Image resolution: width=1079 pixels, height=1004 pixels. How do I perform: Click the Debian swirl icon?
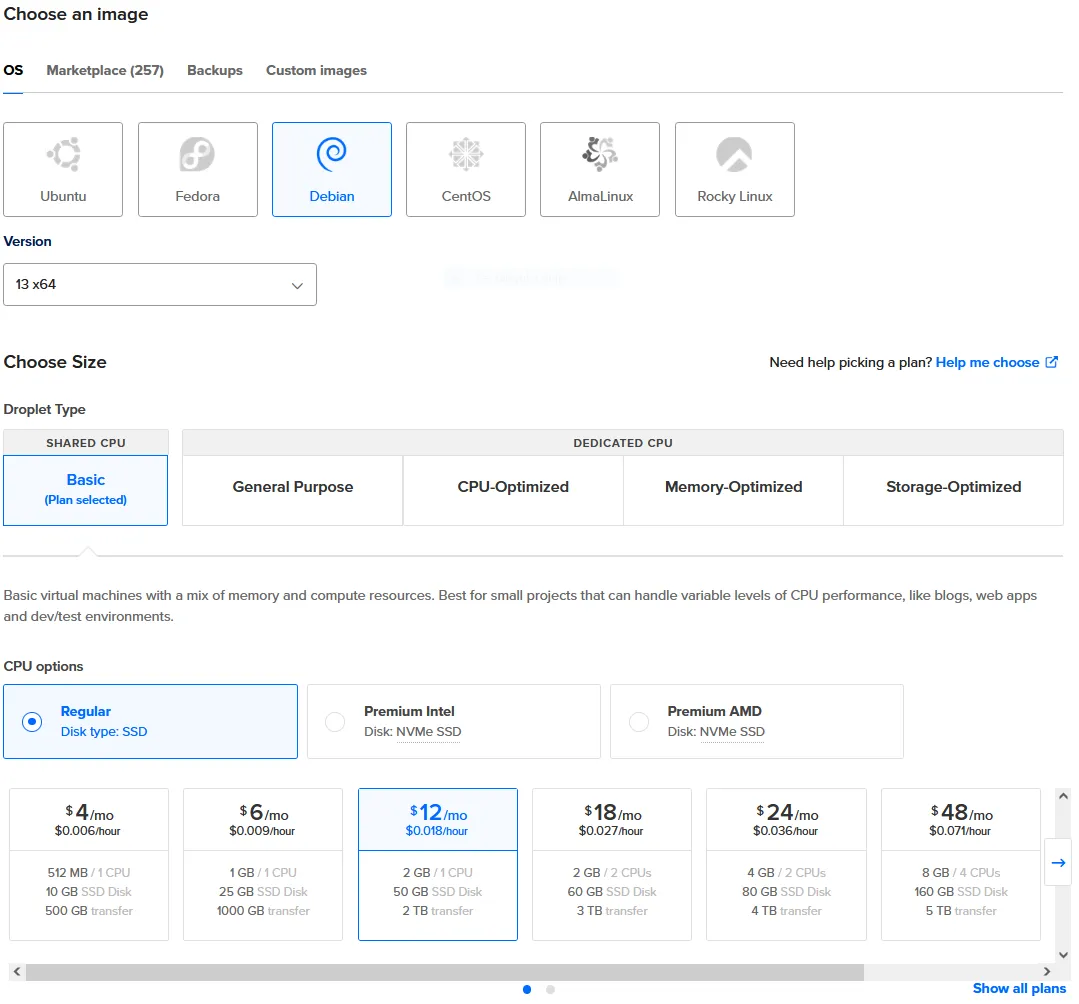pyautogui.click(x=332, y=154)
